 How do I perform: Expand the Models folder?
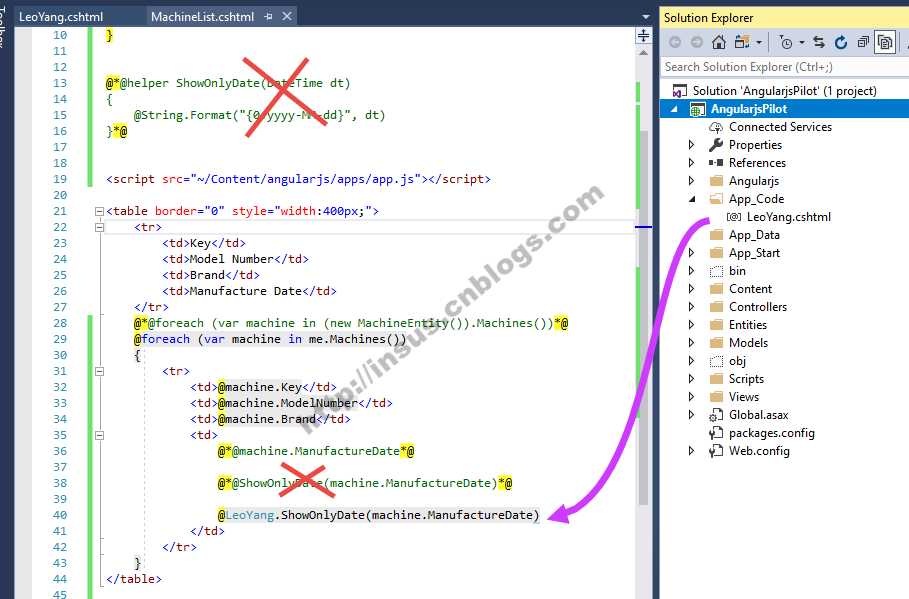click(691, 342)
